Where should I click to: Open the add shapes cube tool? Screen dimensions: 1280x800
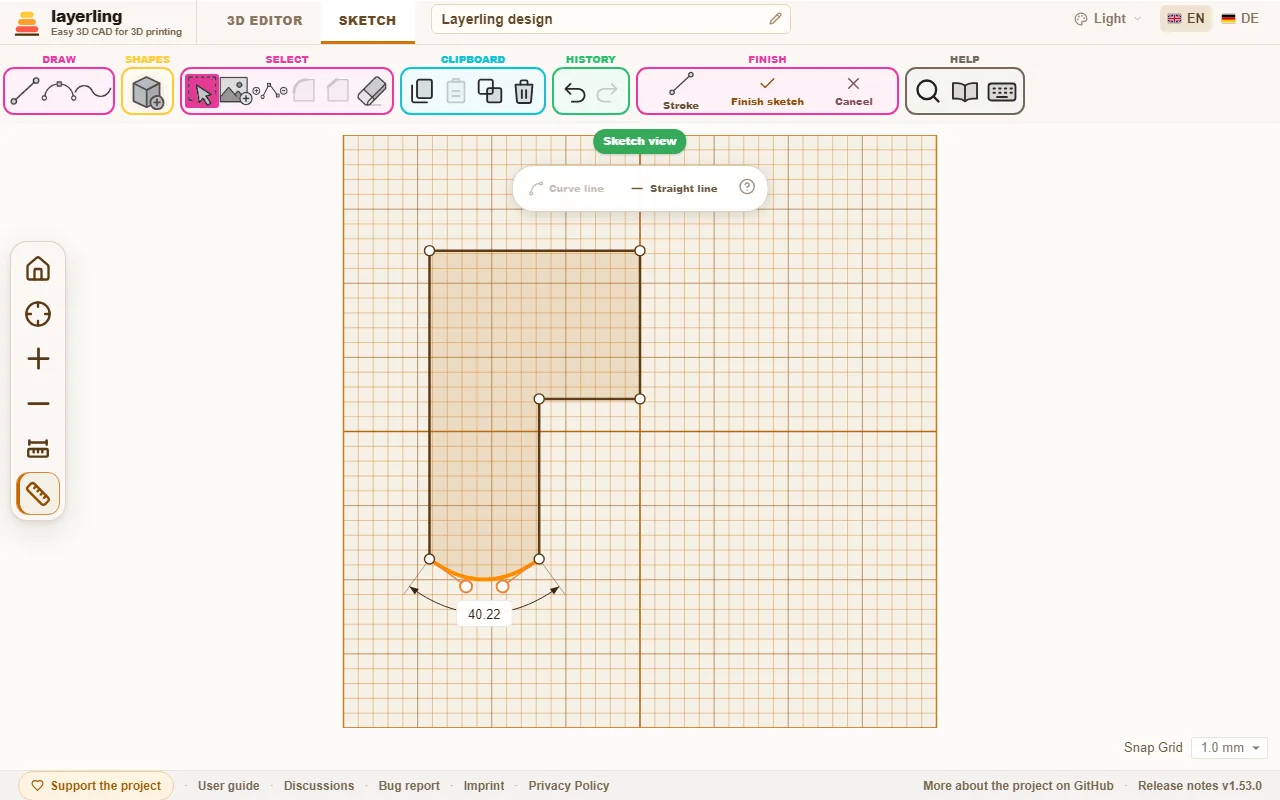pos(148,92)
